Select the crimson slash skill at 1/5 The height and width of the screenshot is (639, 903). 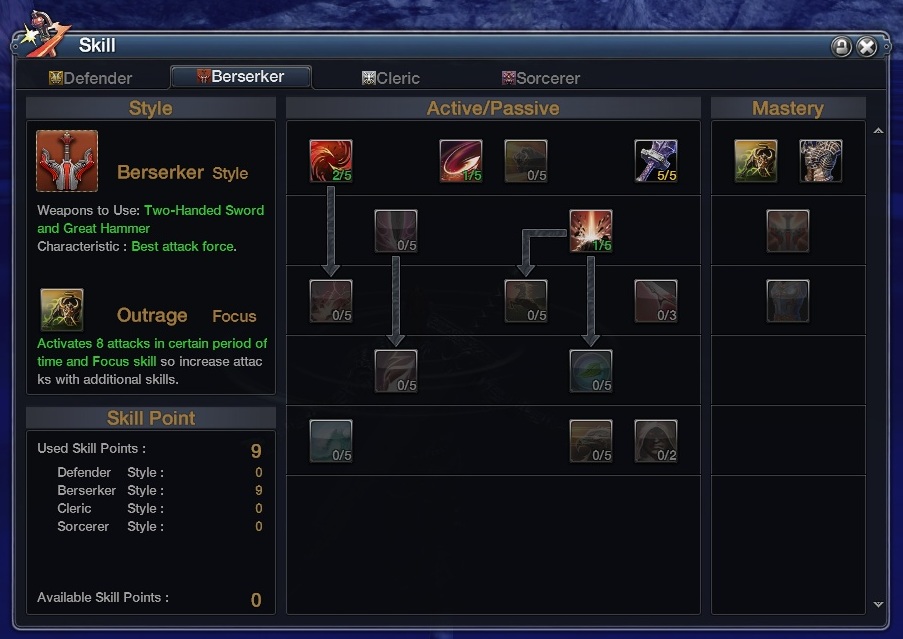point(461,161)
